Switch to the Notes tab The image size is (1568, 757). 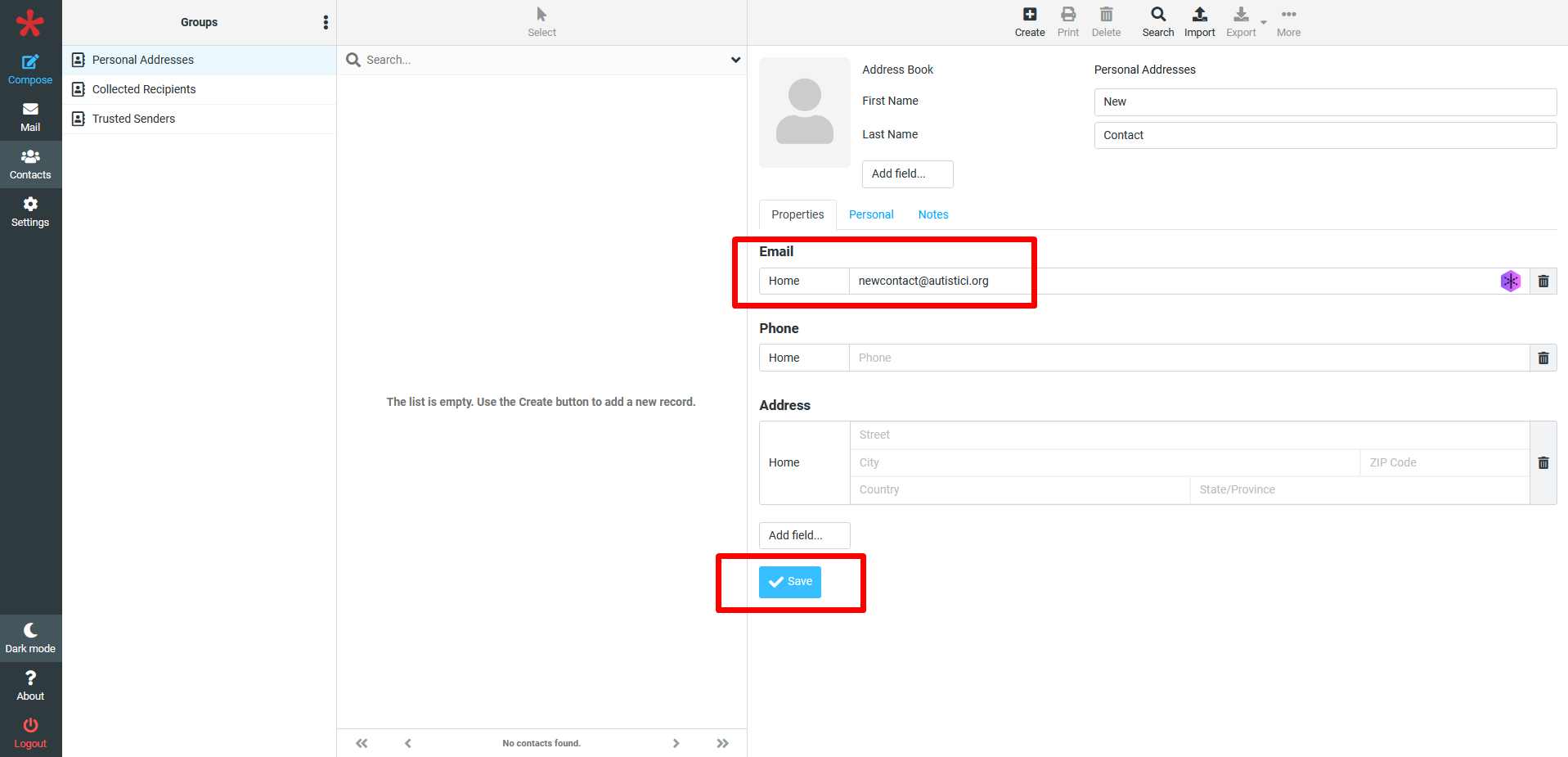click(932, 214)
